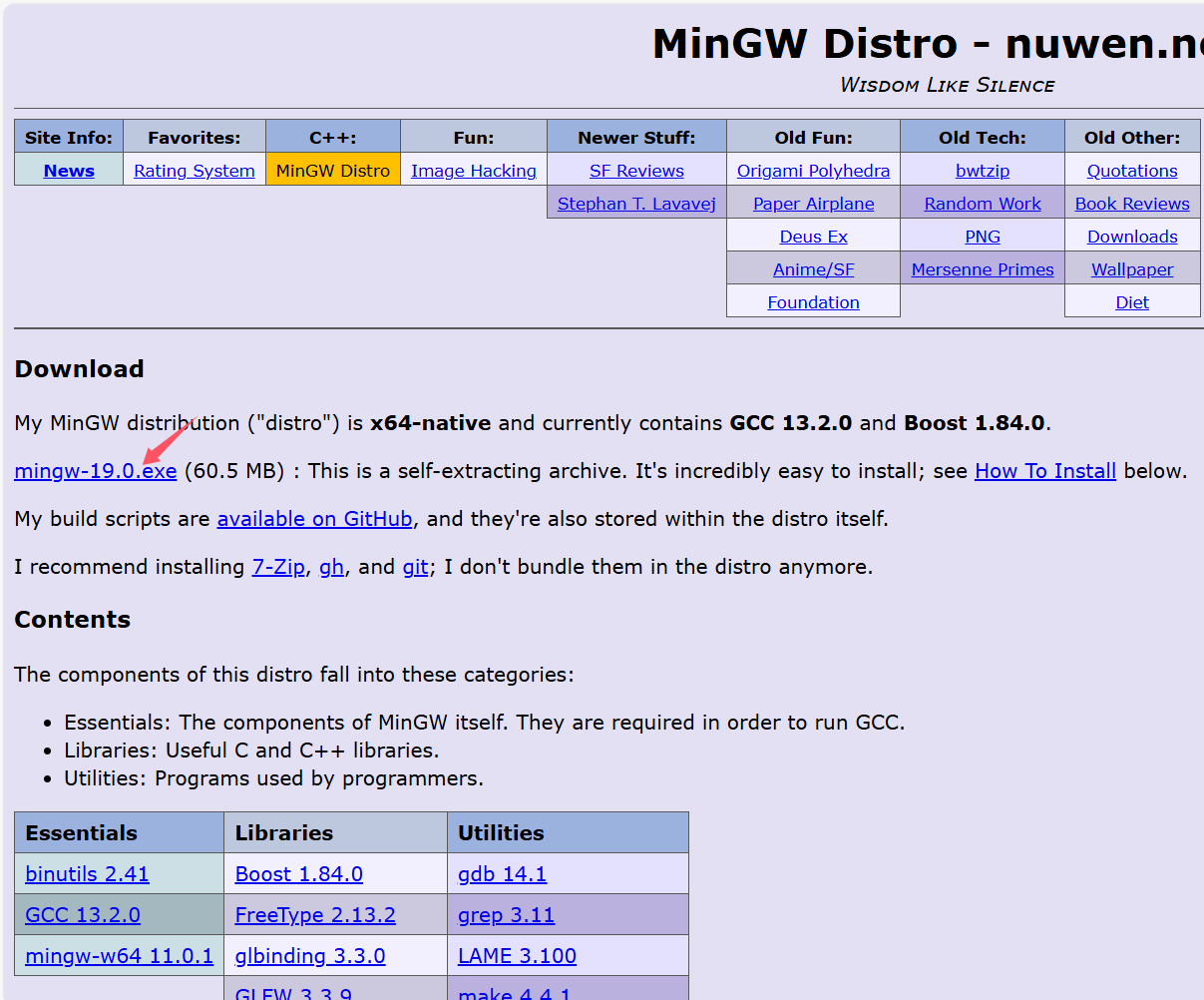Click the Old Other header cell
Viewport: 1204px width, 1000px height.
(x=1132, y=137)
